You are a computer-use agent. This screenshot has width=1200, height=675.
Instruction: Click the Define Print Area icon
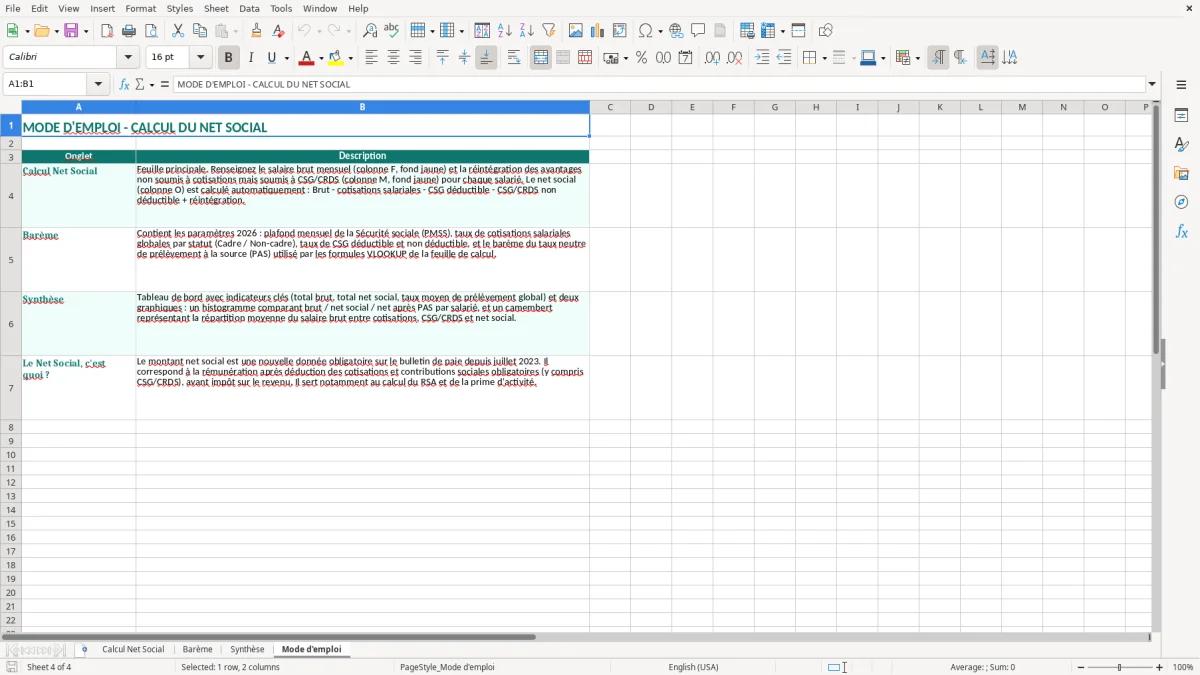[x=747, y=31]
